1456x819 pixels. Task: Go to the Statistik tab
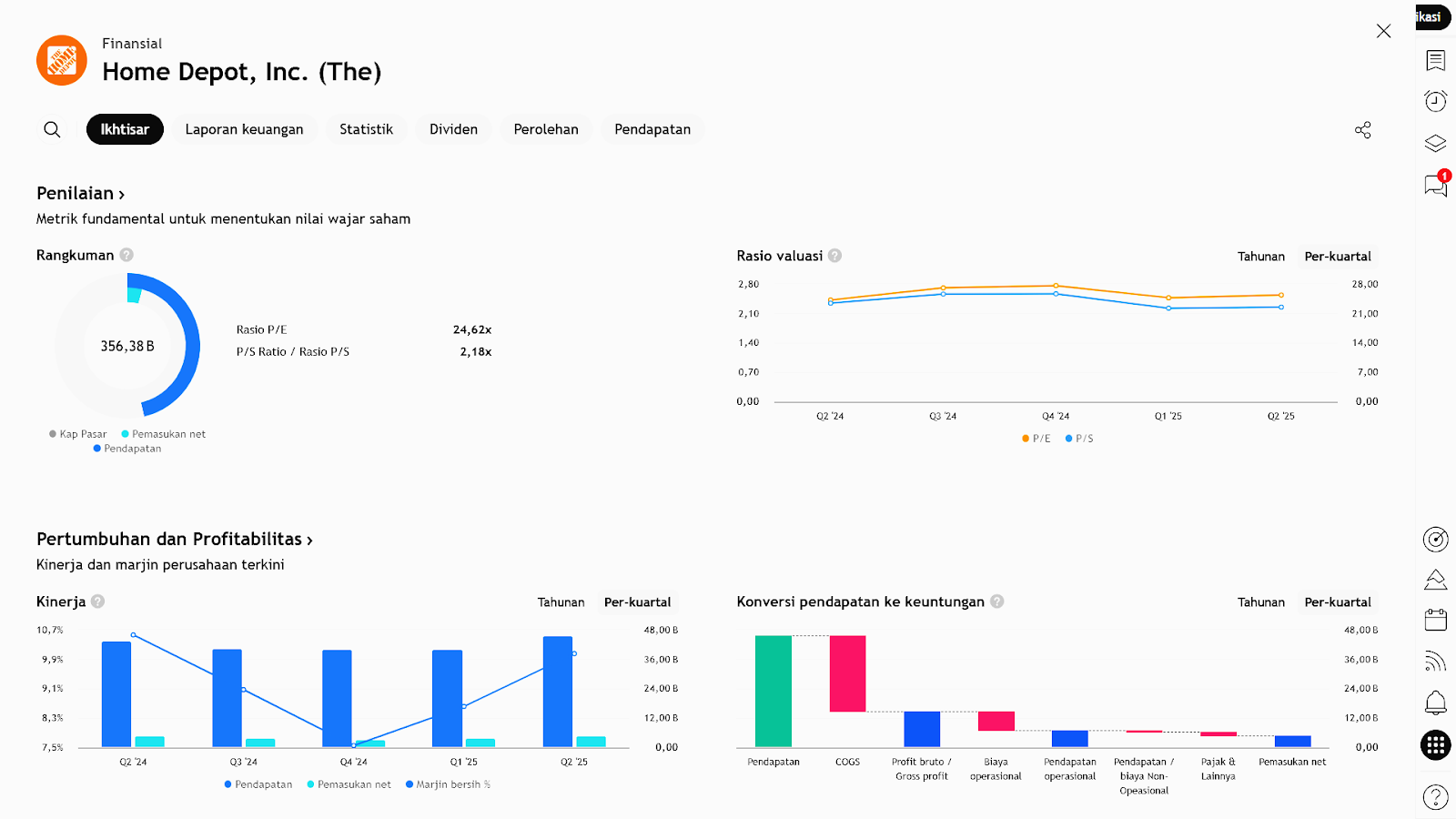[366, 129]
